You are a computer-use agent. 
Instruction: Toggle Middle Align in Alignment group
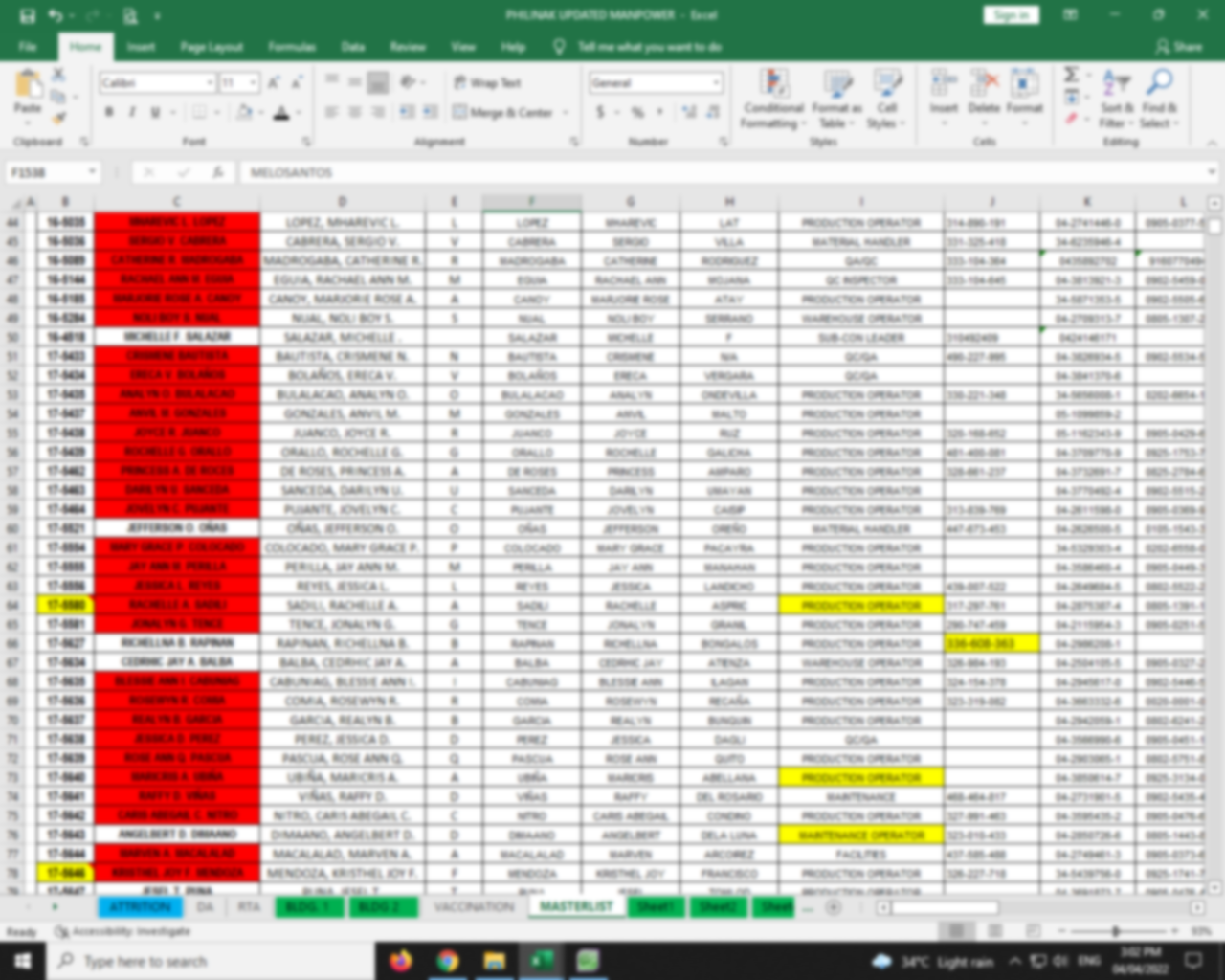pyautogui.click(x=354, y=82)
